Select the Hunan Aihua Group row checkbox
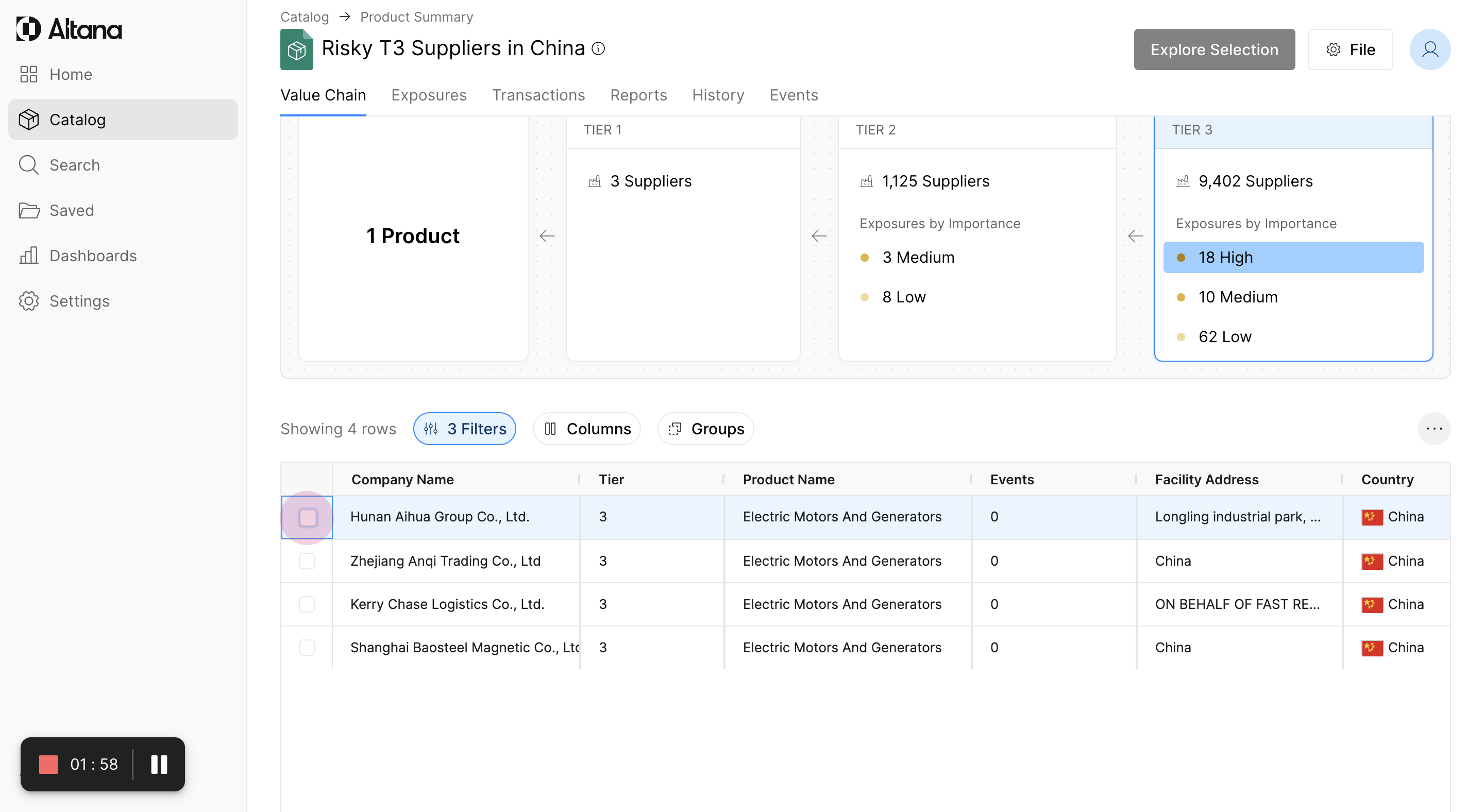This screenshot has width=1484, height=812. [308, 517]
